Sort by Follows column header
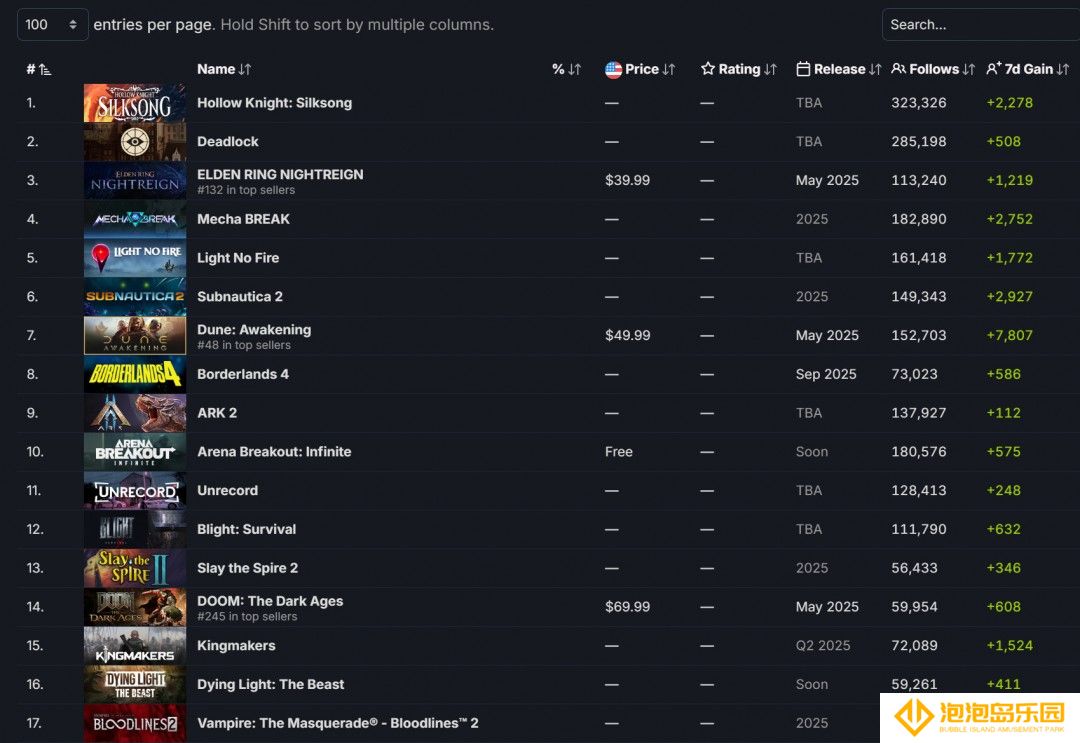Screen dimensions: 1080x743 click(x=933, y=69)
